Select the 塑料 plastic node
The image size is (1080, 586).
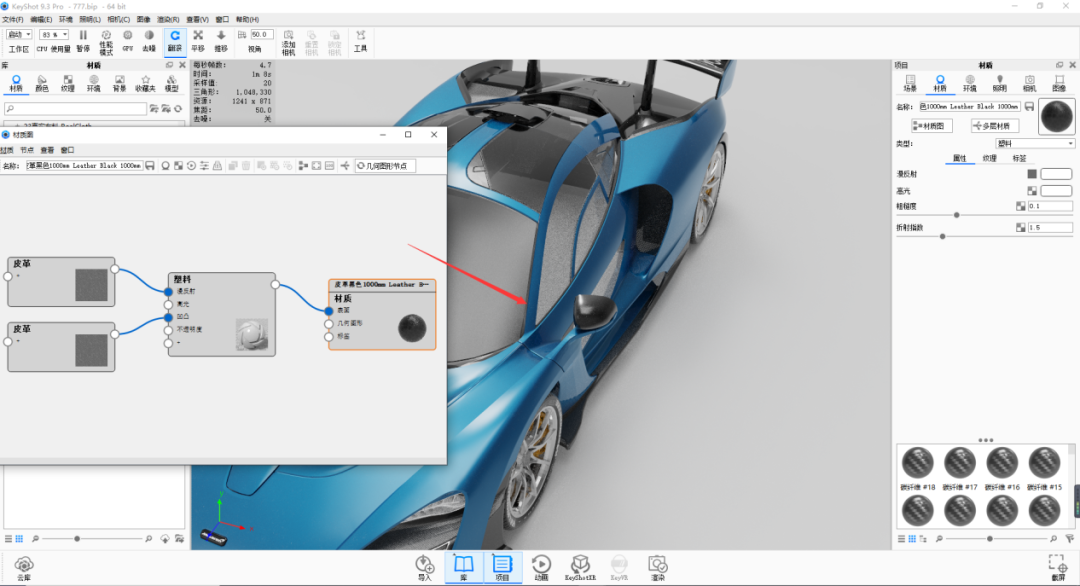(222, 315)
